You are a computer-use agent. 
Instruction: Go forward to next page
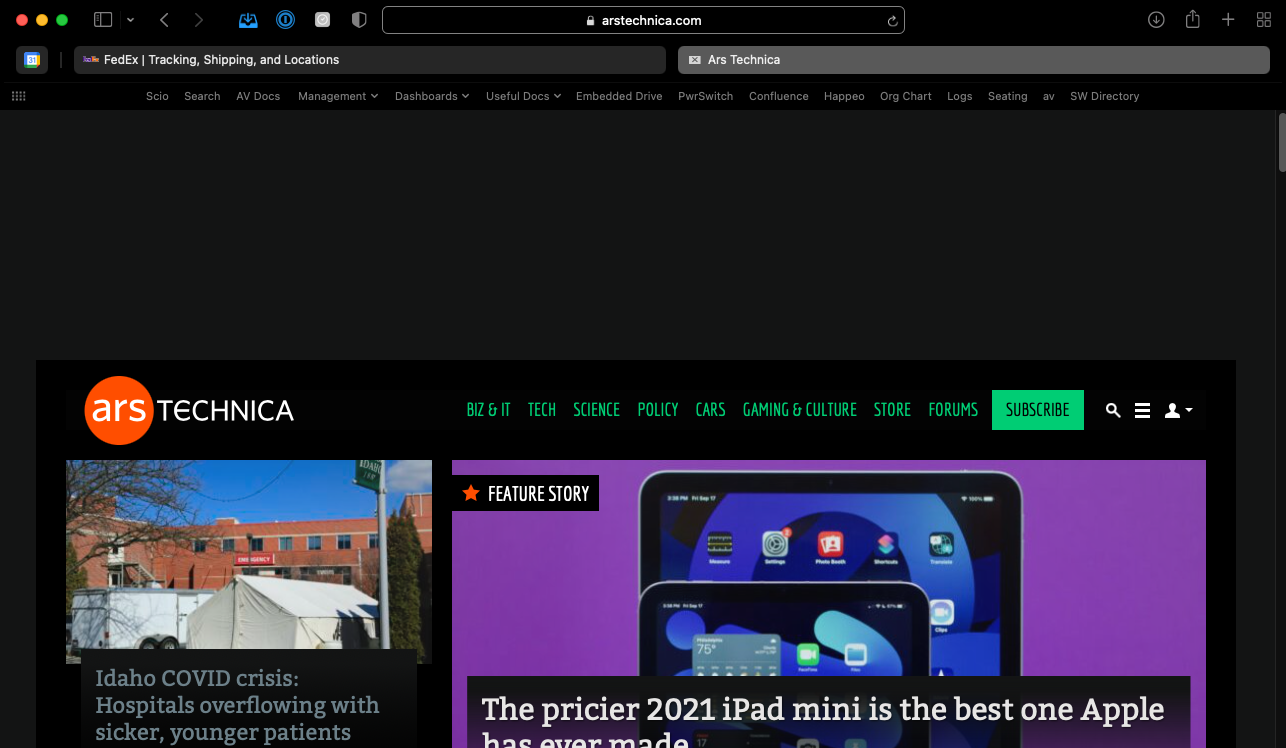click(x=198, y=20)
